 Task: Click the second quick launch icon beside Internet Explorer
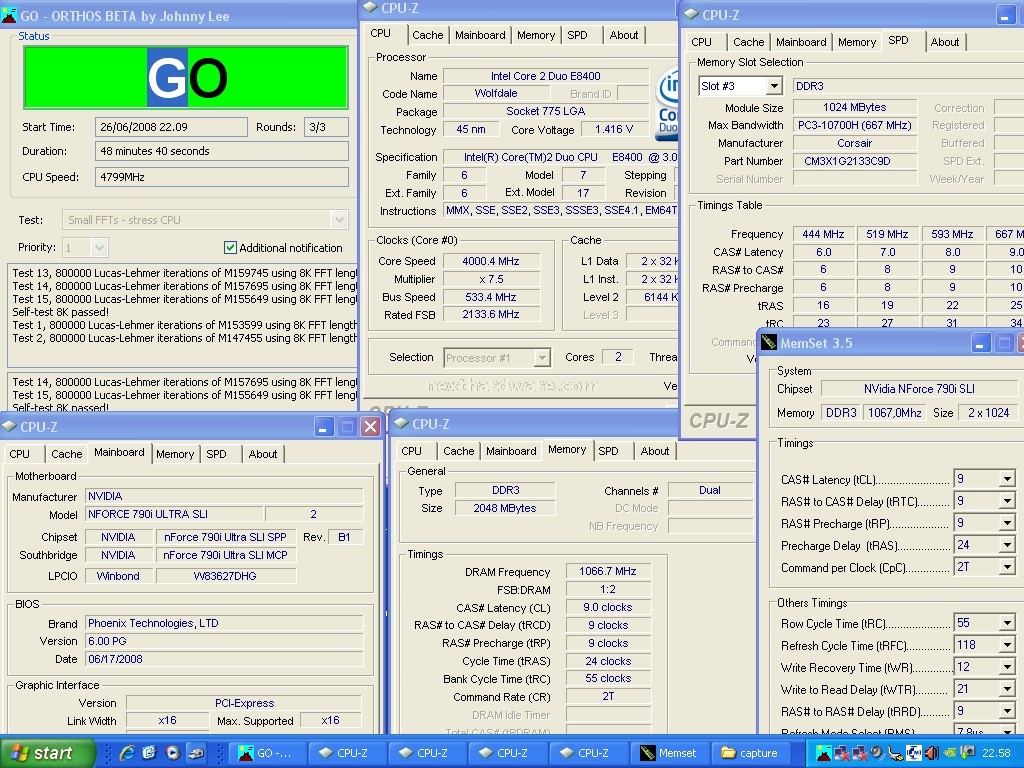(x=150, y=753)
